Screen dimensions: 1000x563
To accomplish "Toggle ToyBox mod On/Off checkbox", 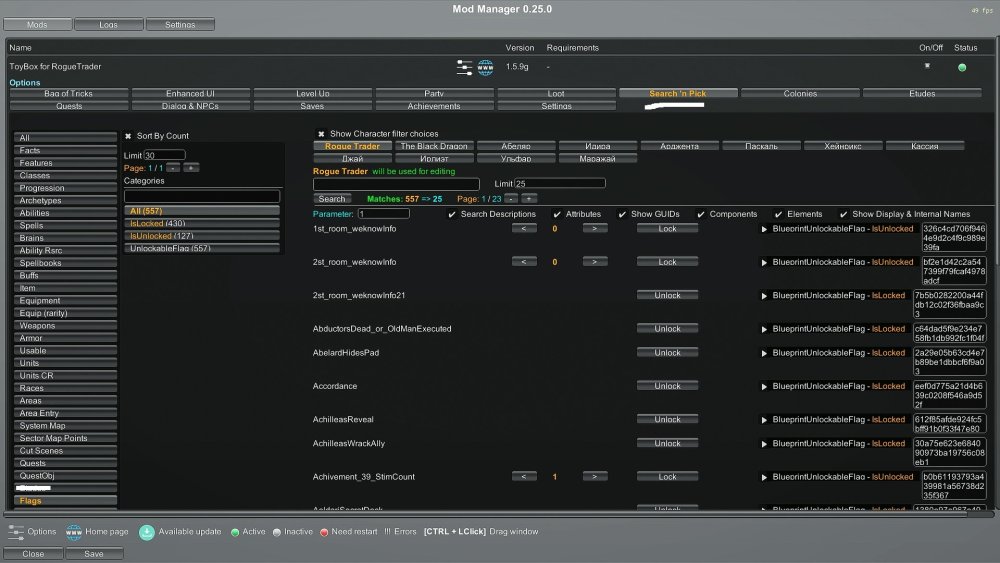I will (927, 66).
